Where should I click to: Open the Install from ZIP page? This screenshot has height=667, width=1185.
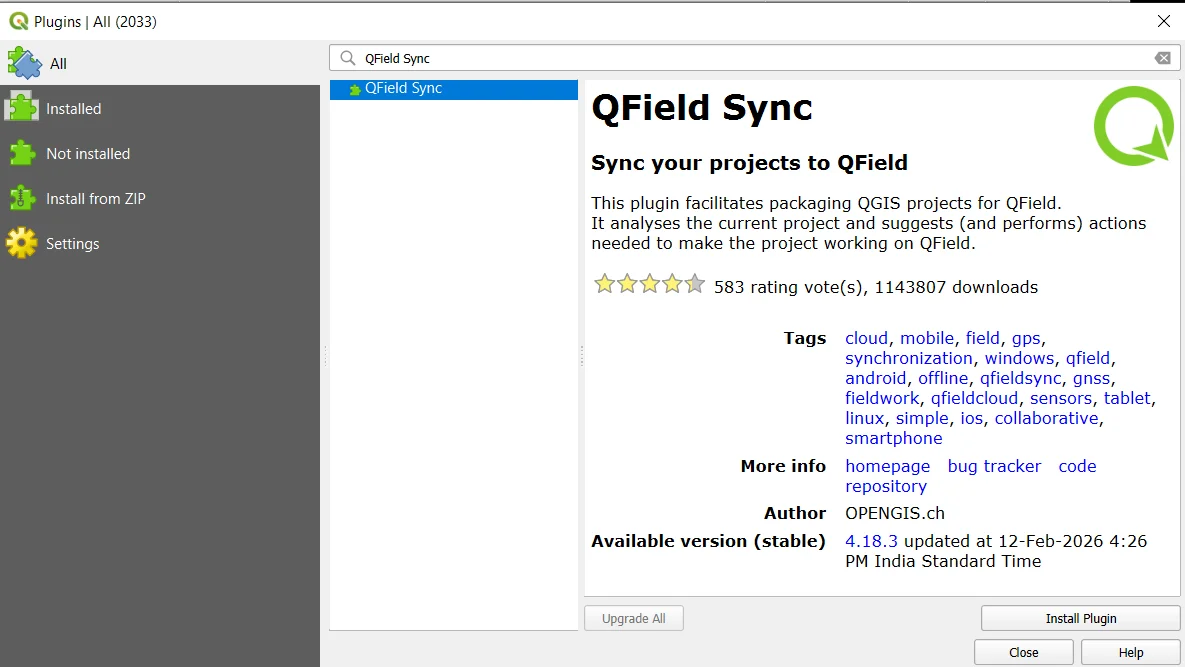[x=94, y=198]
